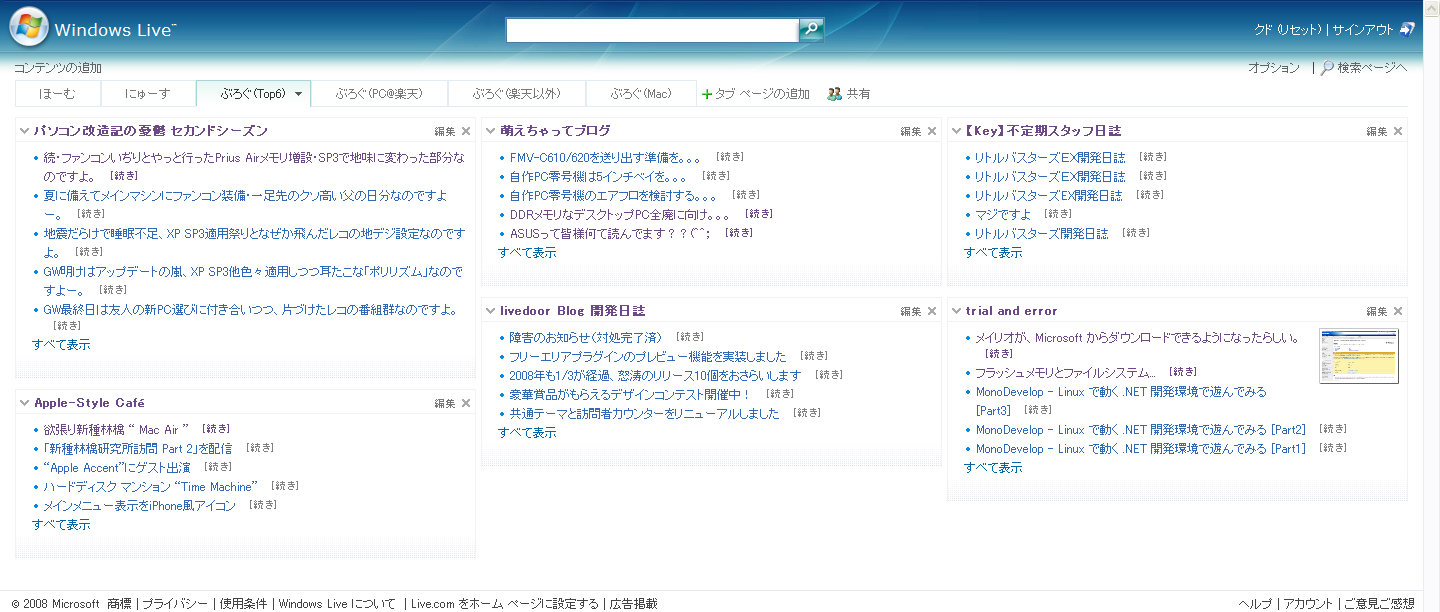Open DDRメモリなデスクトップPC全廃に向け post
The width and height of the screenshot is (1440, 612).
620,215
